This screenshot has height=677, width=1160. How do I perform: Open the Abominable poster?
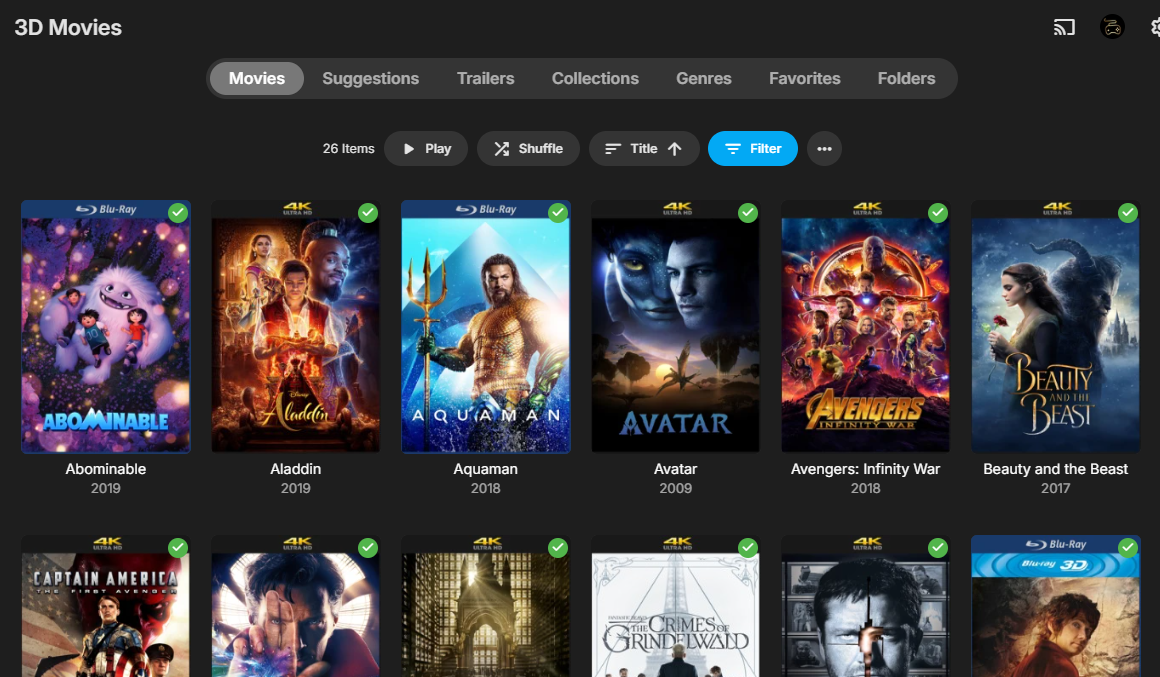(x=106, y=326)
